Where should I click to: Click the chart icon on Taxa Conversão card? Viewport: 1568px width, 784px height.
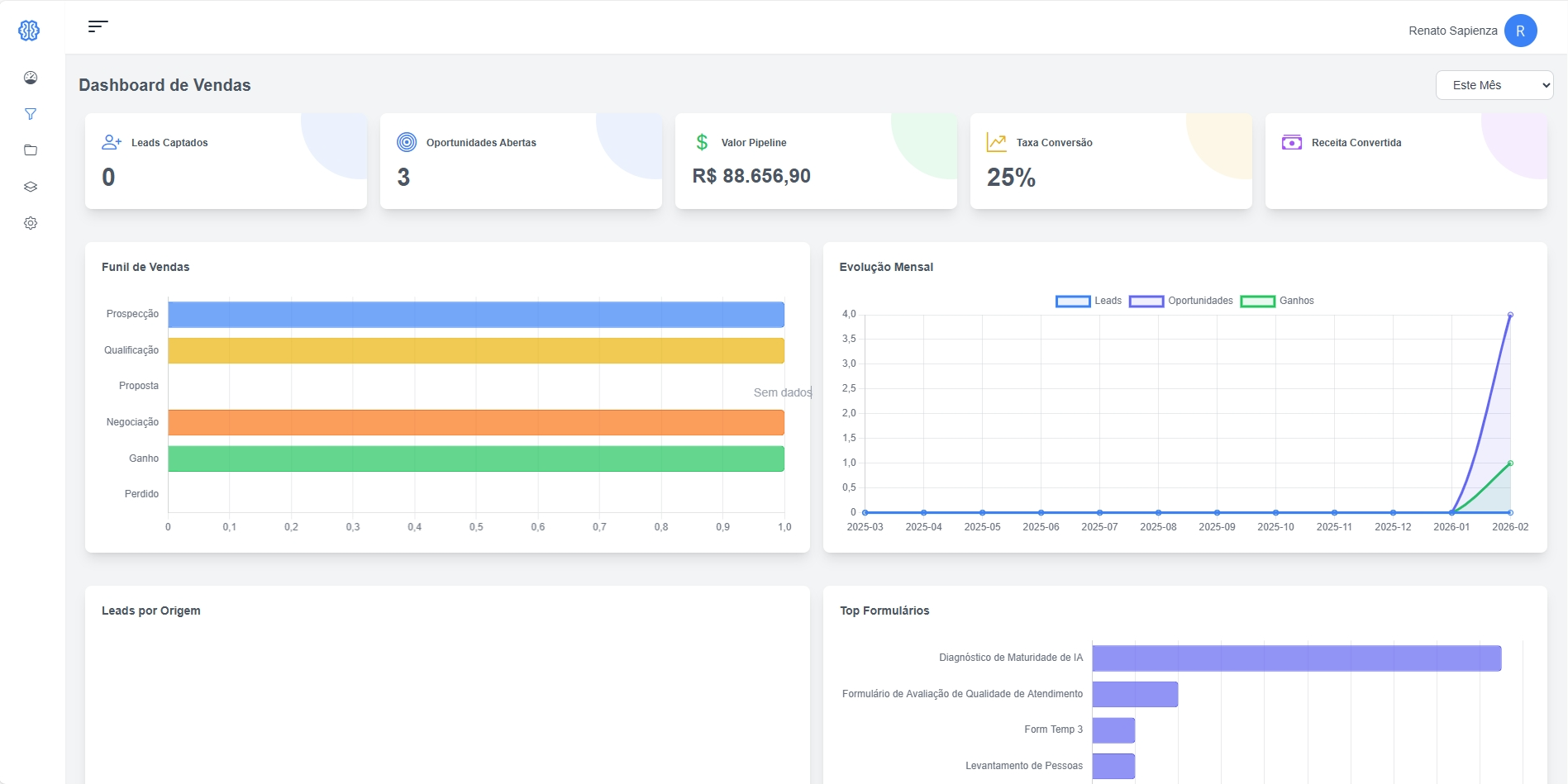(x=997, y=141)
